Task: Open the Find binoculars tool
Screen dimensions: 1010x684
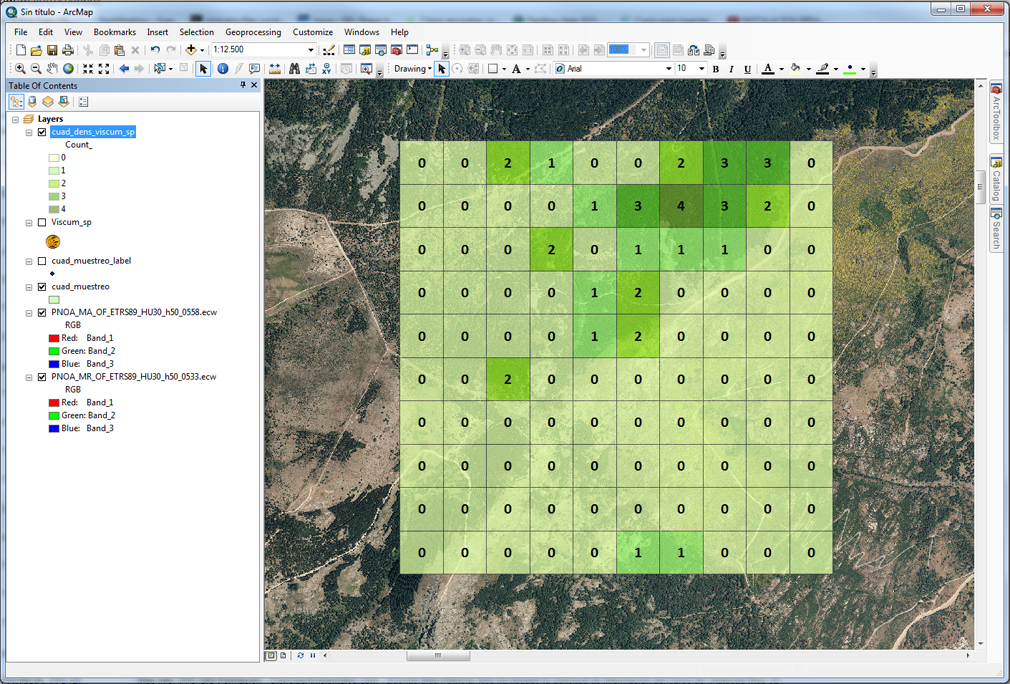Action: (x=294, y=68)
